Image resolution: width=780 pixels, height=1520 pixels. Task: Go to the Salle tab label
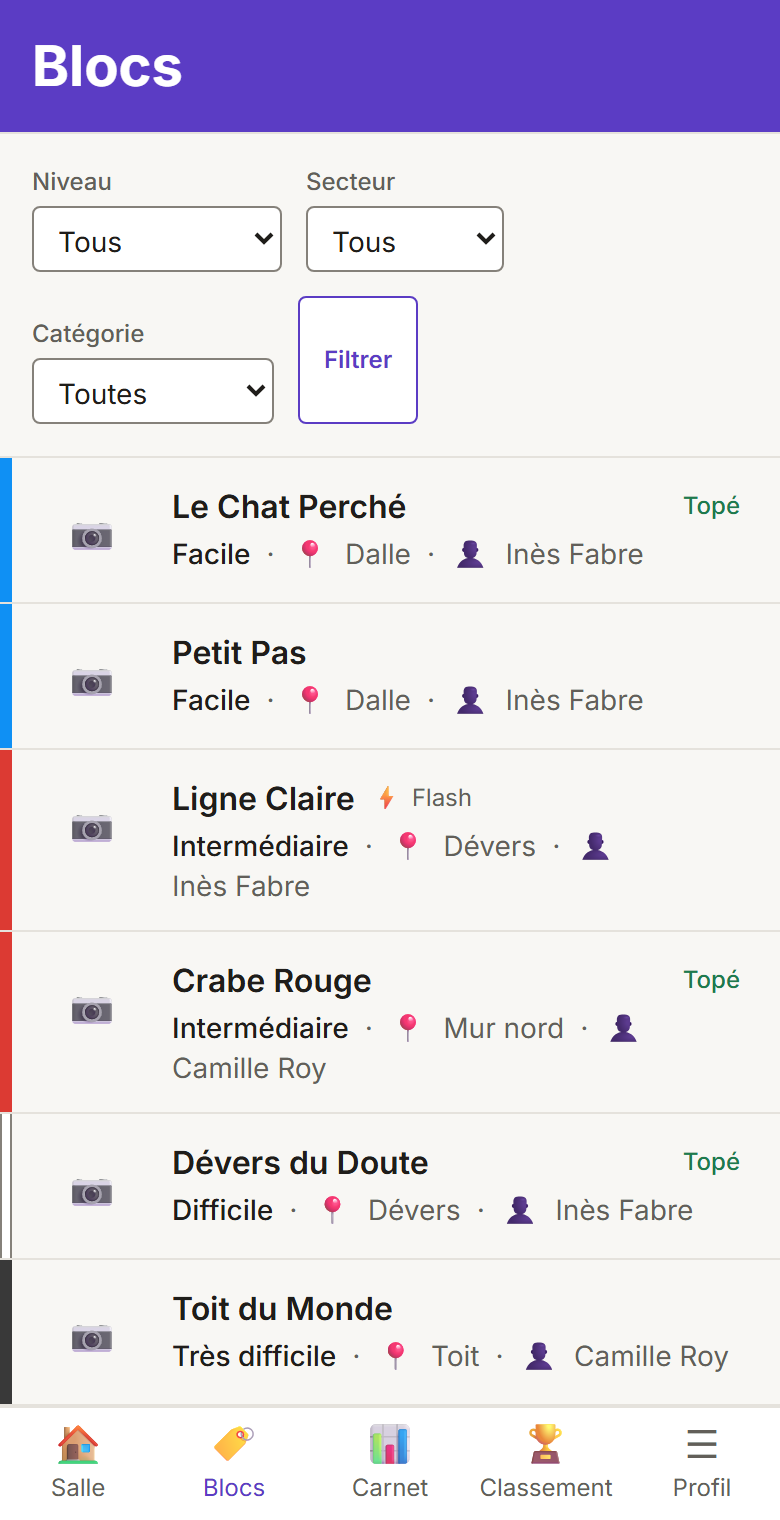coord(78,1488)
